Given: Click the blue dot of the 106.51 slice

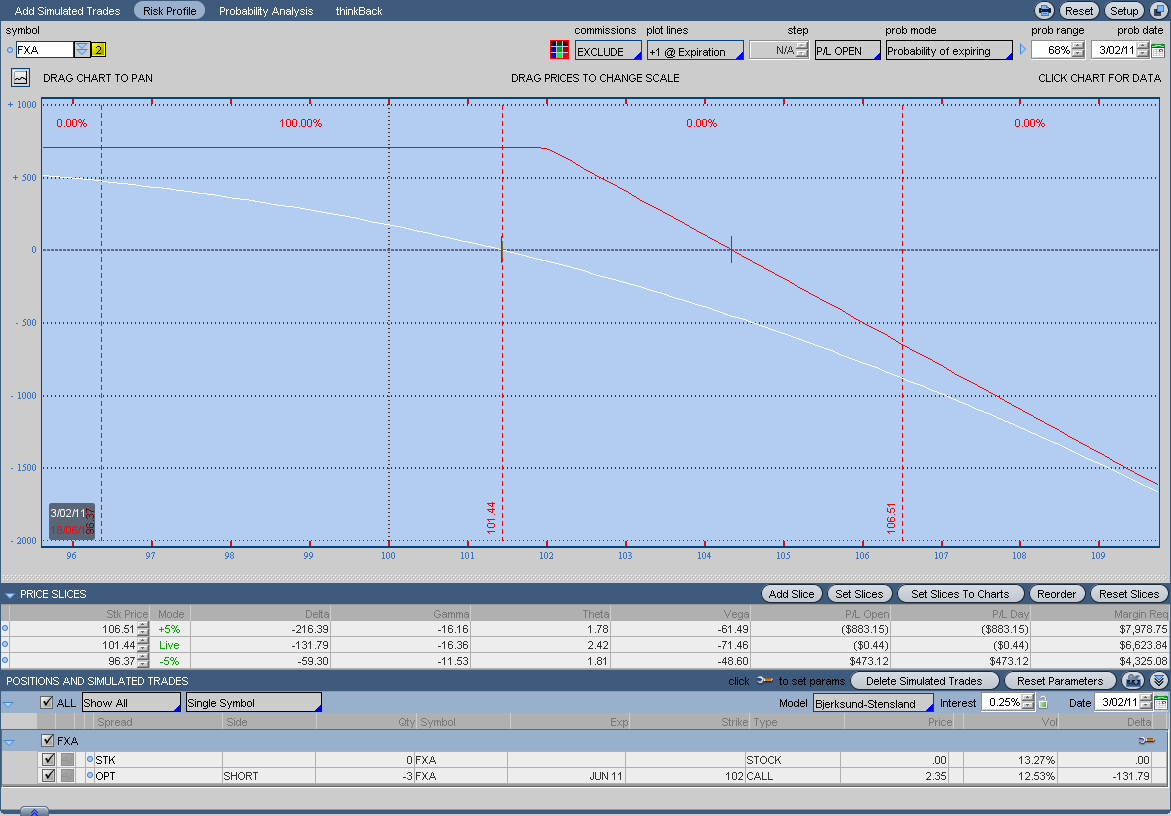Looking at the screenshot, I should pos(5,629).
